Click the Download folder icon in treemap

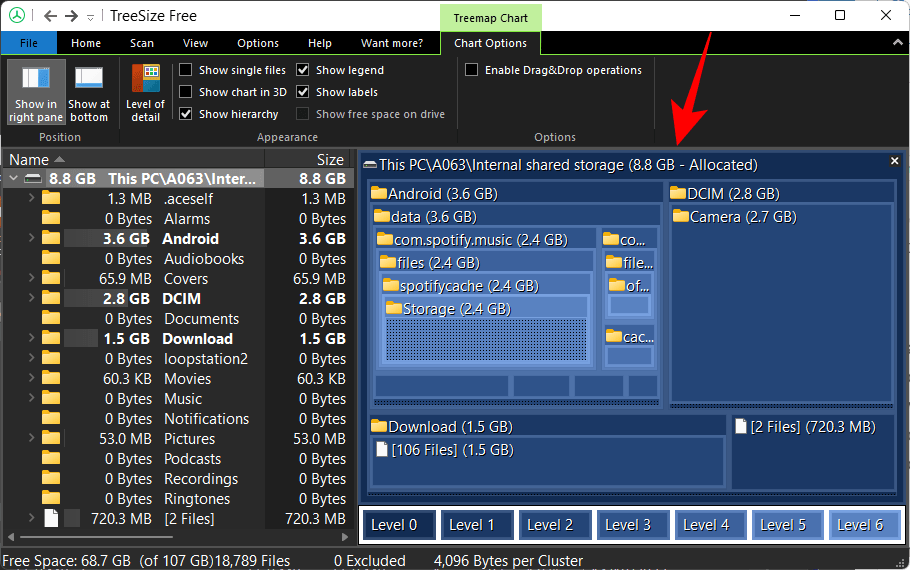coord(379,426)
